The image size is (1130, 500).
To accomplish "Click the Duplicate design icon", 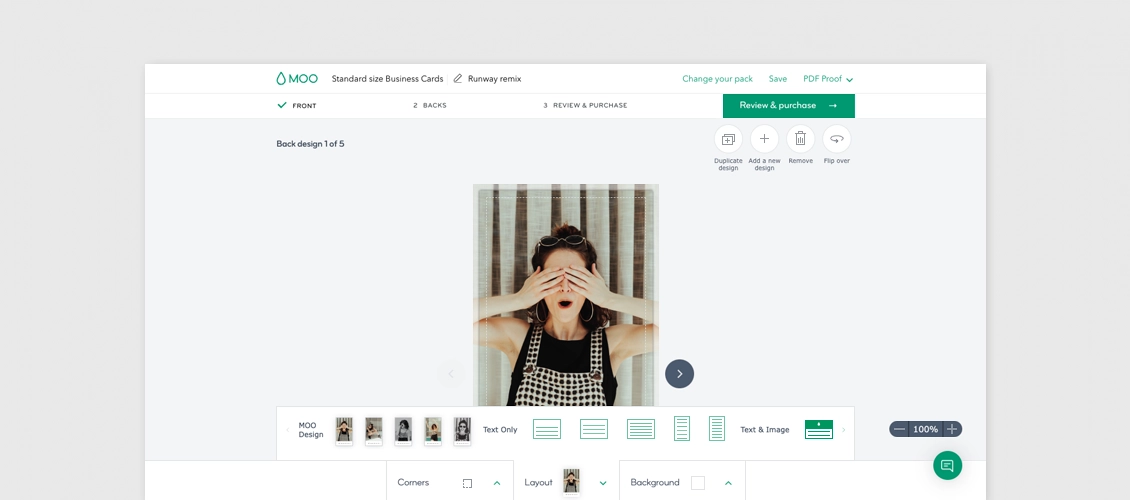I will (x=728, y=139).
